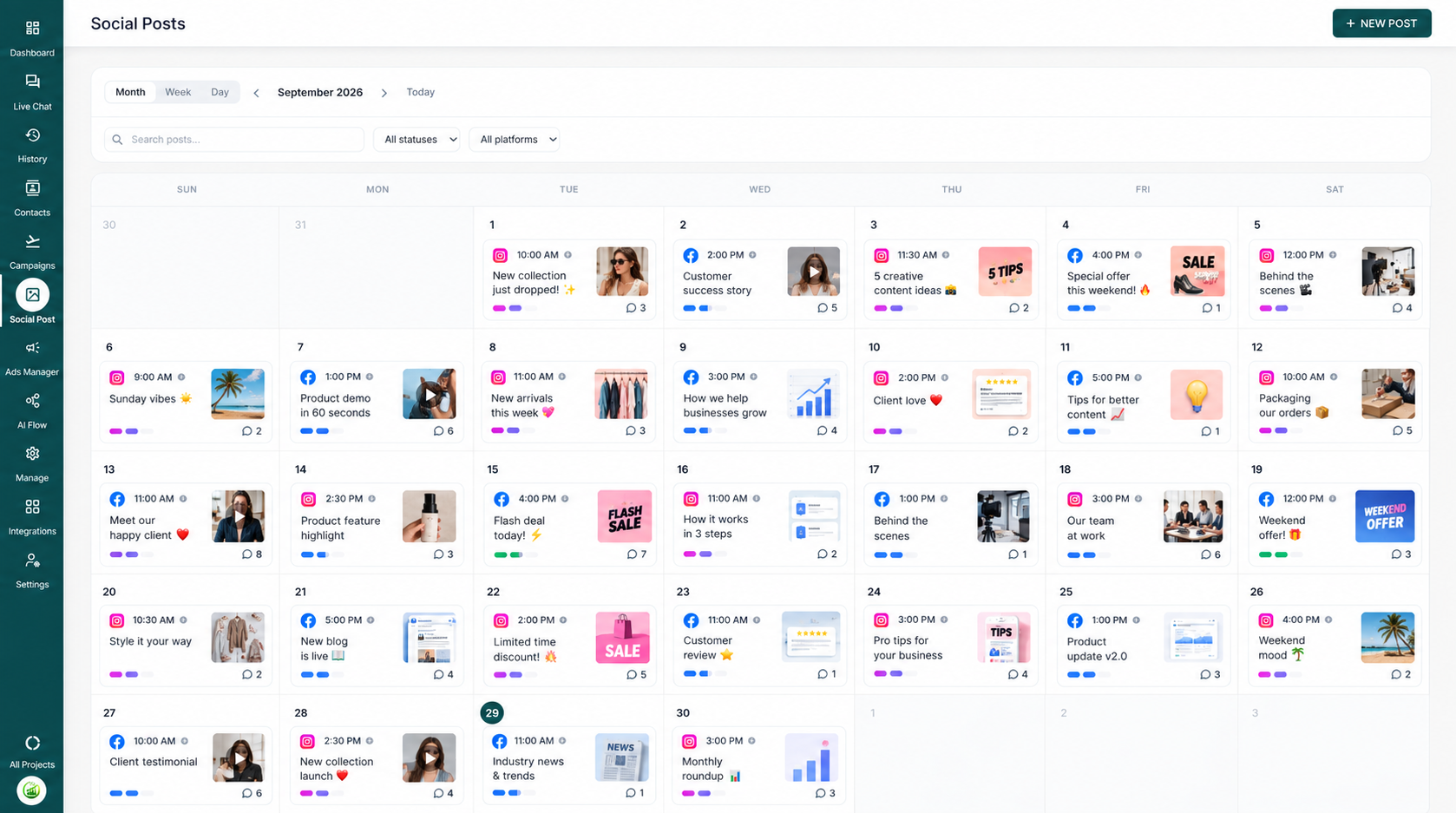Click Instagram icon on 'Monthly roundup' post
This screenshot has height=813, width=1456.
690,741
